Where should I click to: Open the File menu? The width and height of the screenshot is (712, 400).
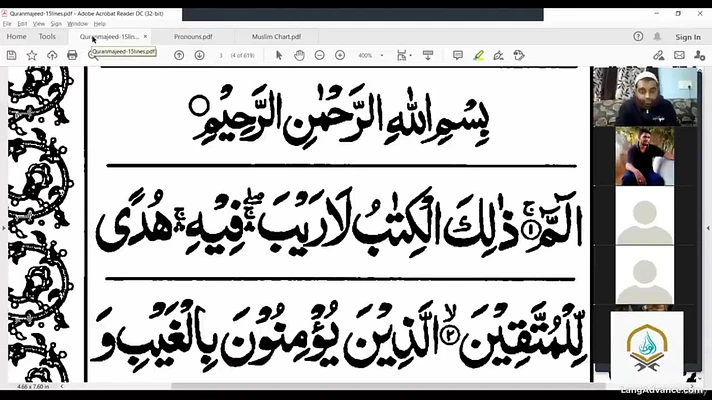7,24
